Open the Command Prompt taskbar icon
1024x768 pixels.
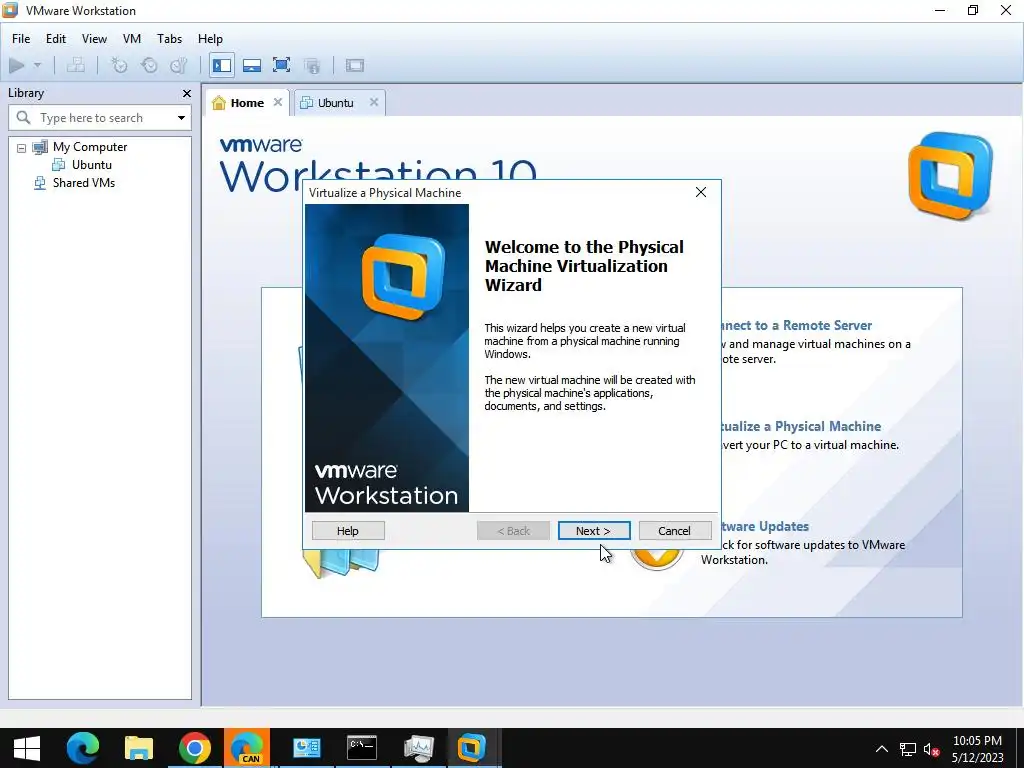362,748
